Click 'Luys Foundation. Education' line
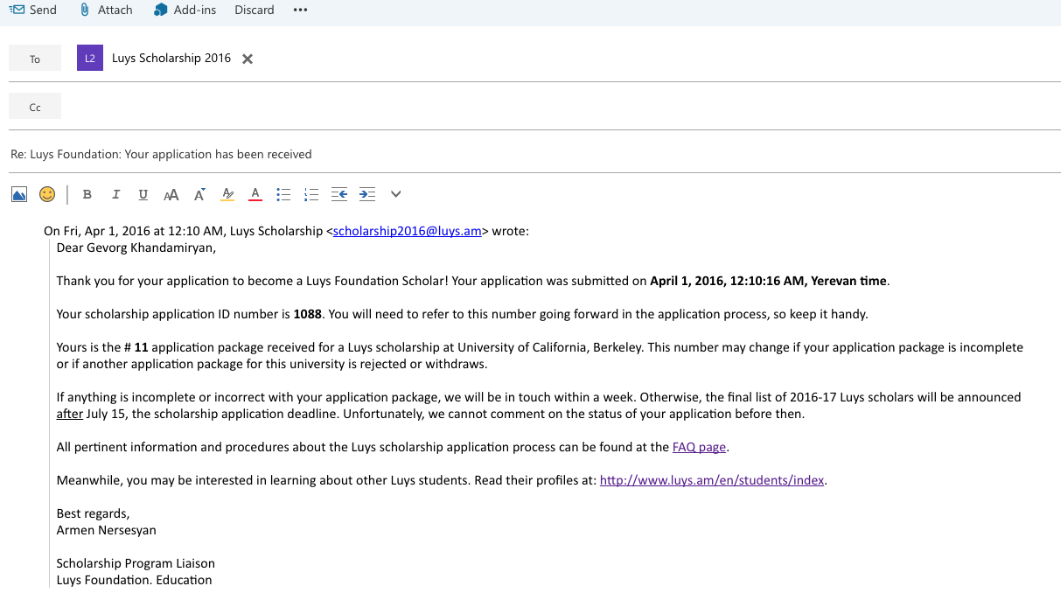This screenshot has height=600, width=1061. click(x=134, y=580)
